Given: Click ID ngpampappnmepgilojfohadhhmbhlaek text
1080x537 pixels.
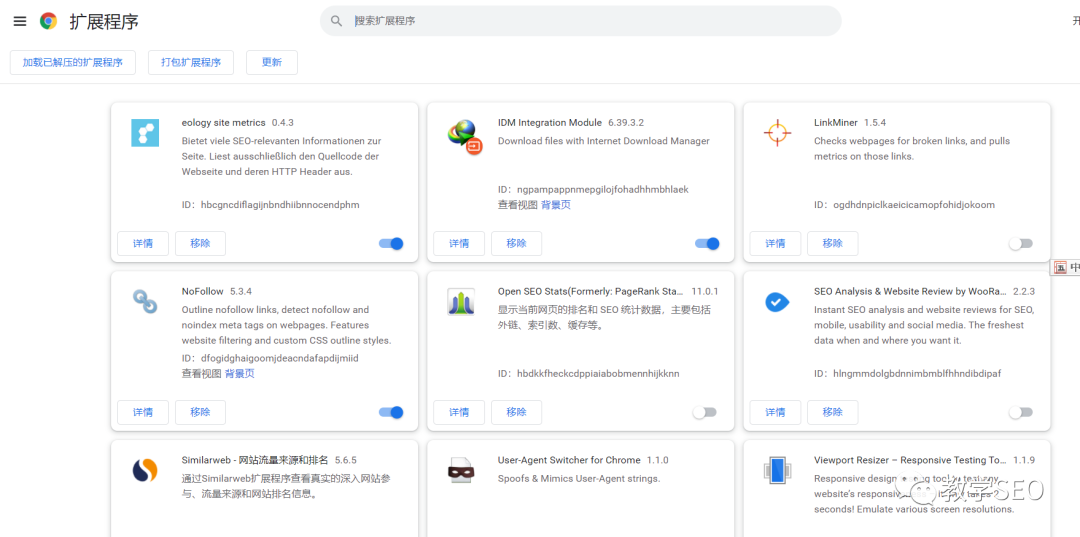Looking at the screenshot, I should (593, 189).
